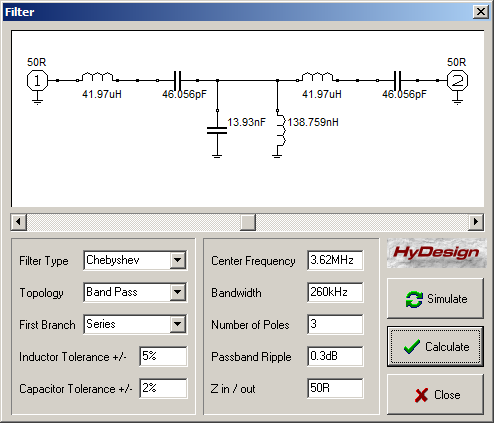Viewport: 494px width, 423px height.
Task: Open the First Branch dropdown
Action: tap(177, 324)
